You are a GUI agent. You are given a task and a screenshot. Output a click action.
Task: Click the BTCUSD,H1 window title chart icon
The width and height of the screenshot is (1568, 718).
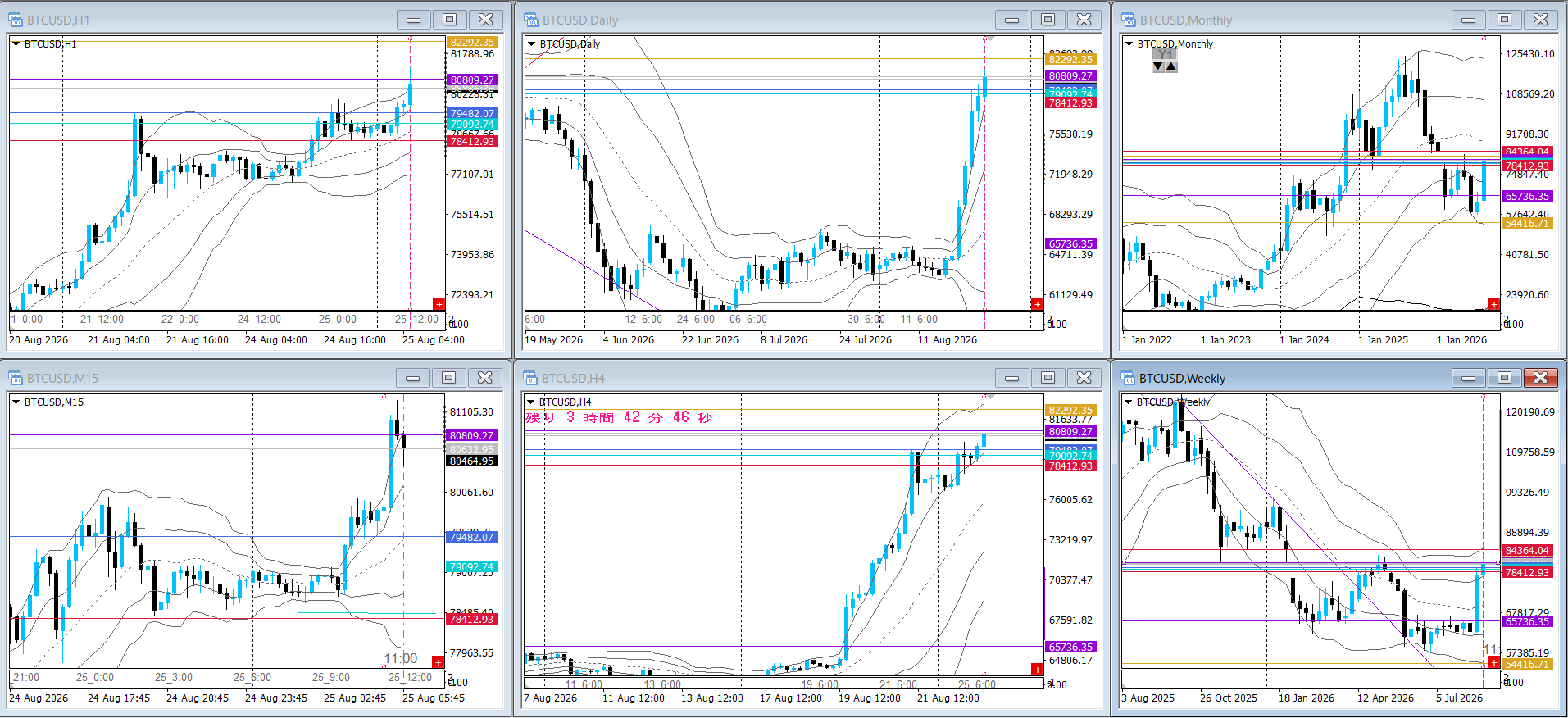16,20
